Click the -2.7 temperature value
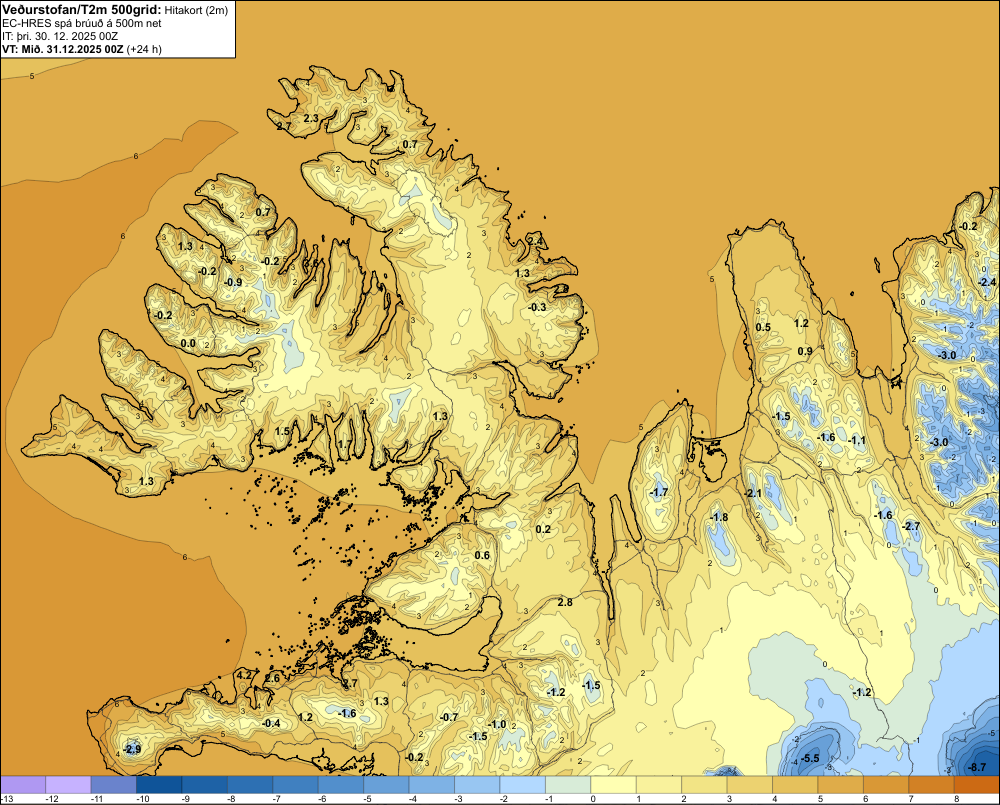This screenshot has width=1000, height=805. pyautogui.click(x=911, y=526)
